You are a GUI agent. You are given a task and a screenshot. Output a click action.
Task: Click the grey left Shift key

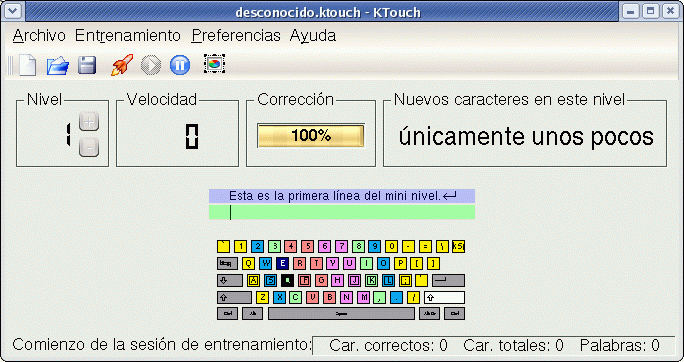coord(234,297)
